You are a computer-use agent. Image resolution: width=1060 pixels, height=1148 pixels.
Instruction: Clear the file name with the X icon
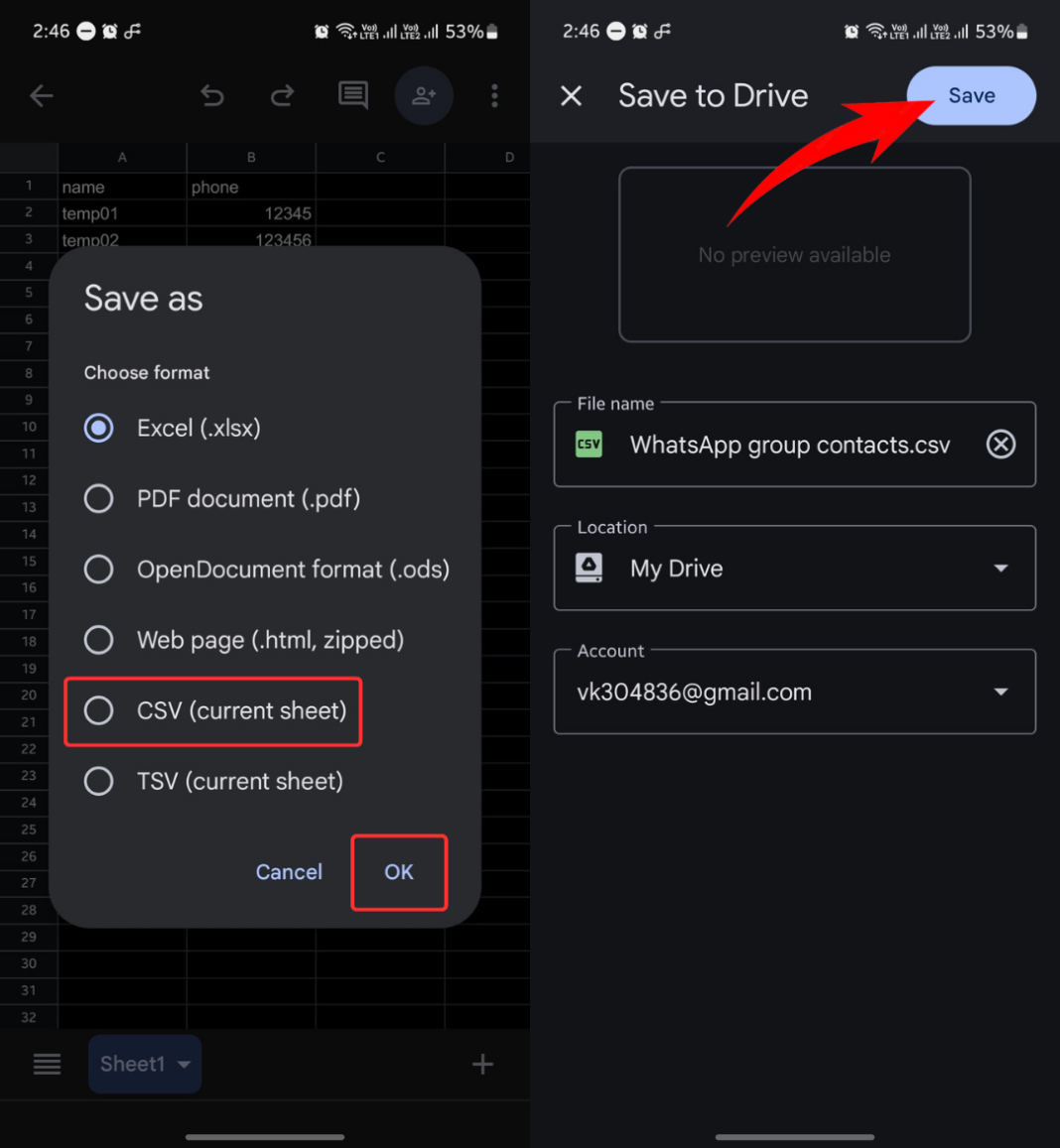point(1000,444)
